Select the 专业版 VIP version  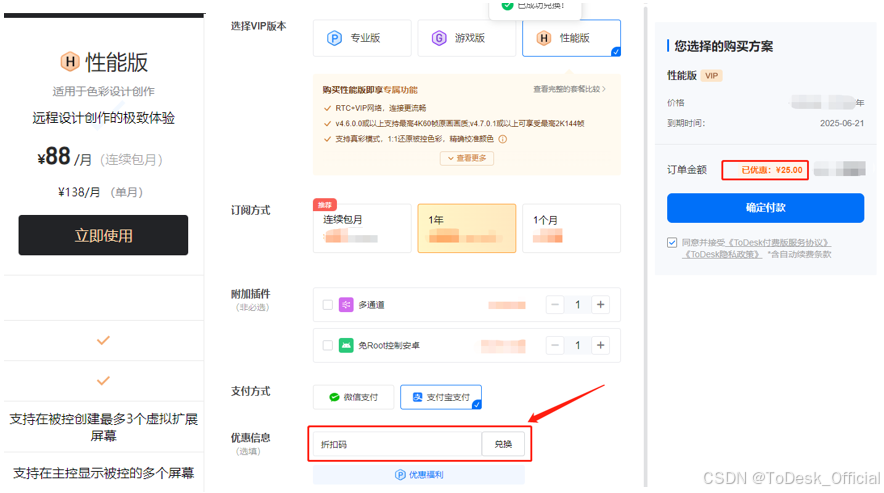click(362, 38)
